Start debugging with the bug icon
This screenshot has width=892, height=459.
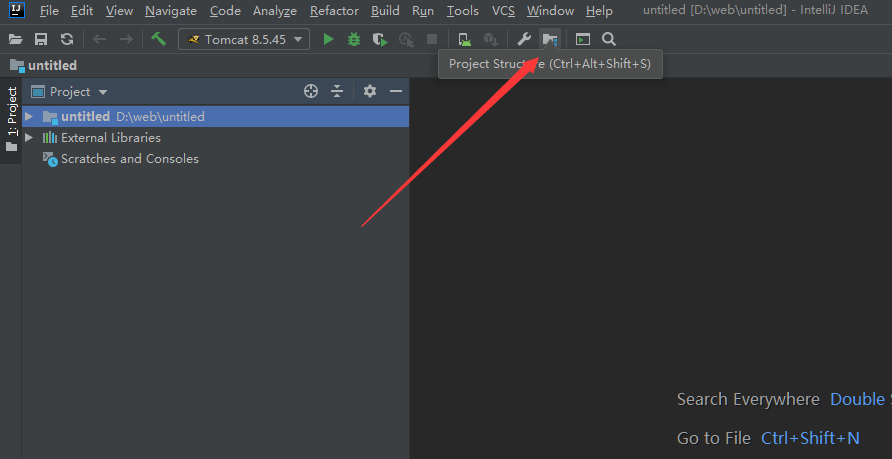tap(354, 39)
